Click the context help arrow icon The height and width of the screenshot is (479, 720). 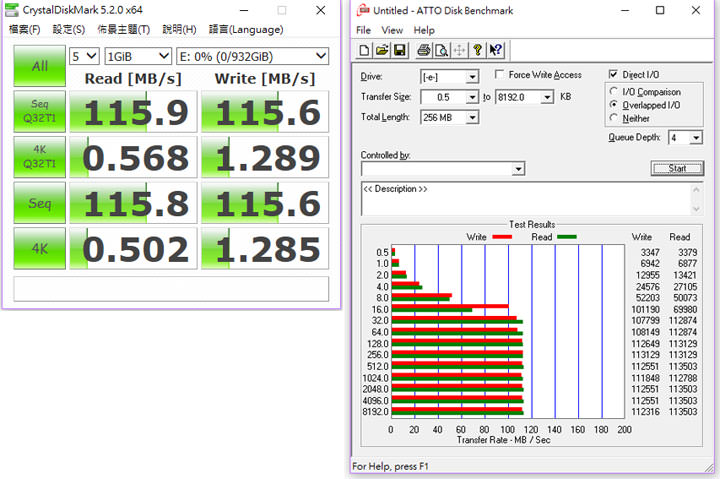pos(496,50)
